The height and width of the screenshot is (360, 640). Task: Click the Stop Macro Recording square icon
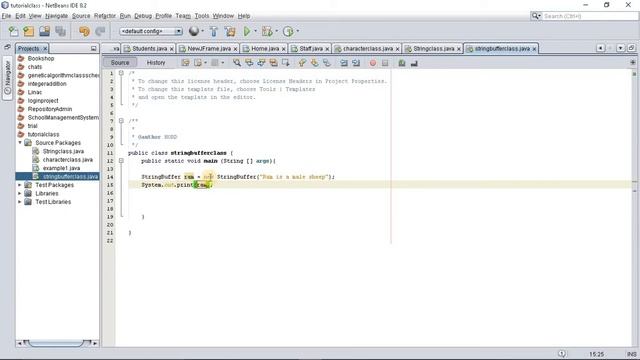pyautogui.click(x=385, y=63)
